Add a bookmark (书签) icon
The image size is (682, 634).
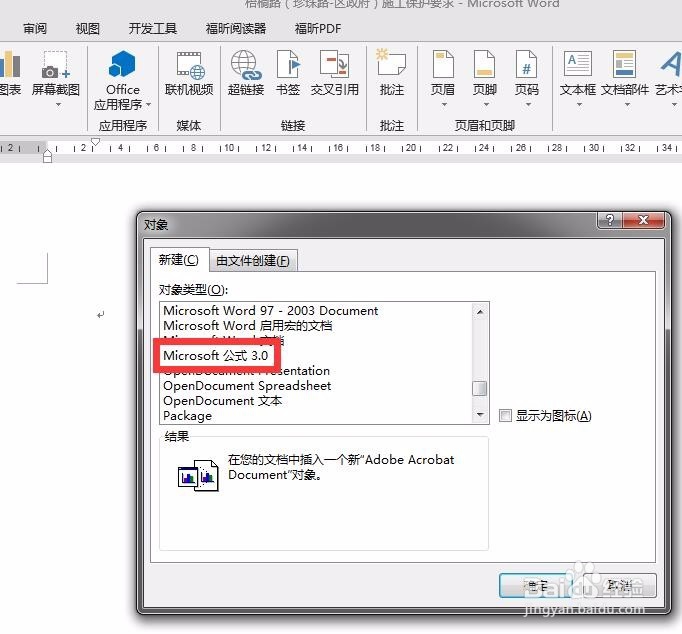click(288, 64)
